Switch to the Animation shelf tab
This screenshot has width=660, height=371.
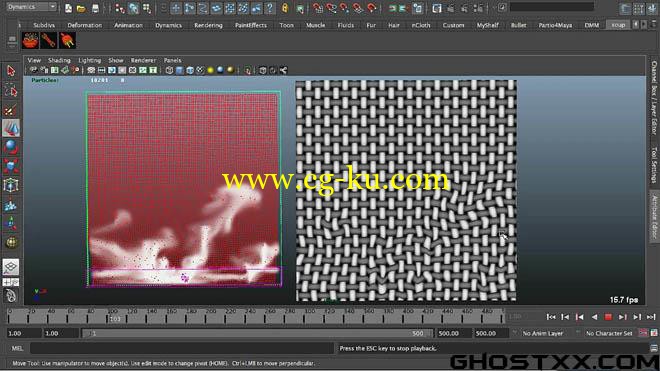click(128, 25)
